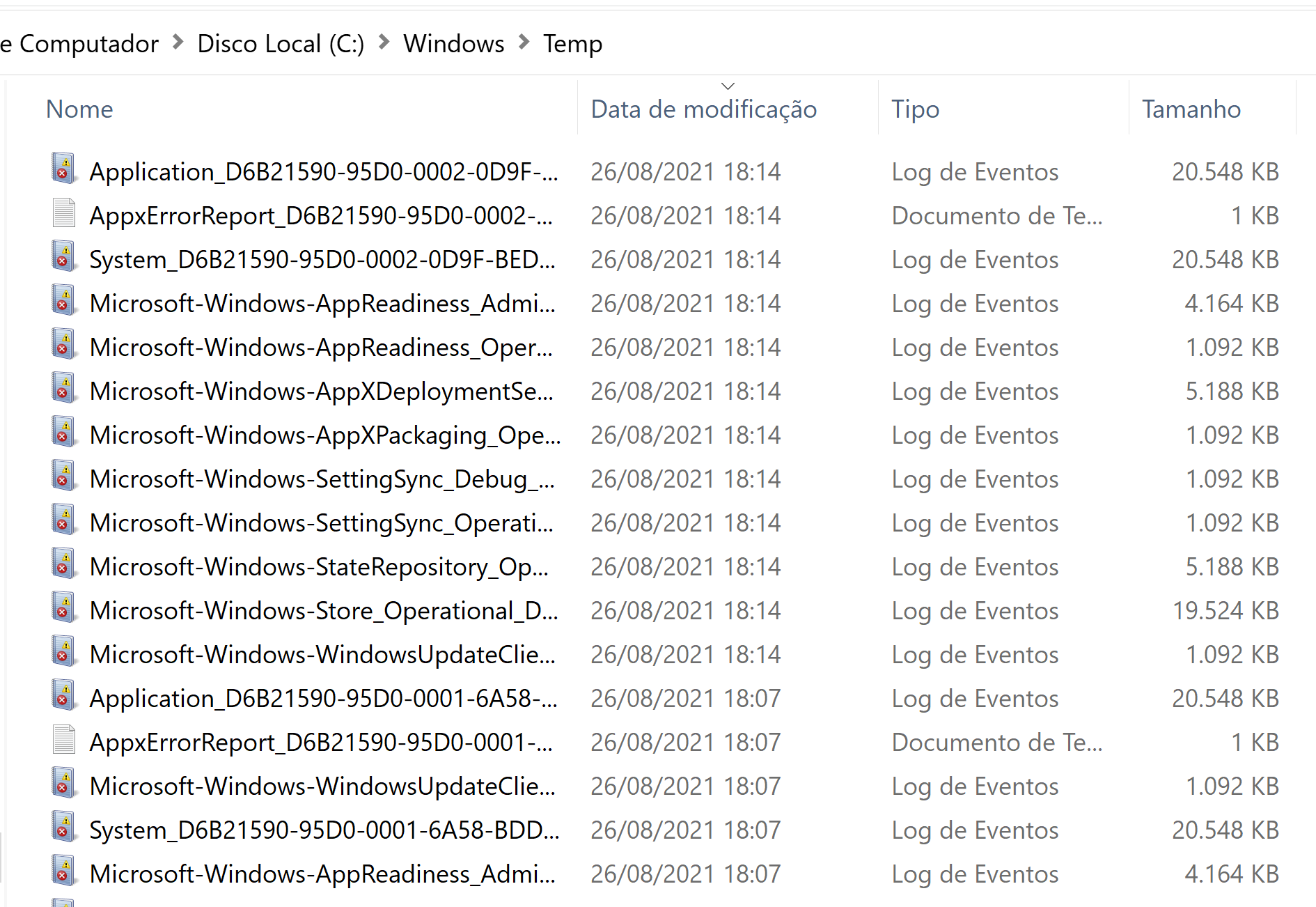Expand chevron between Computador and Disco Local
The height and width of the screenshot is (907, 1316).
click(178, 42)
